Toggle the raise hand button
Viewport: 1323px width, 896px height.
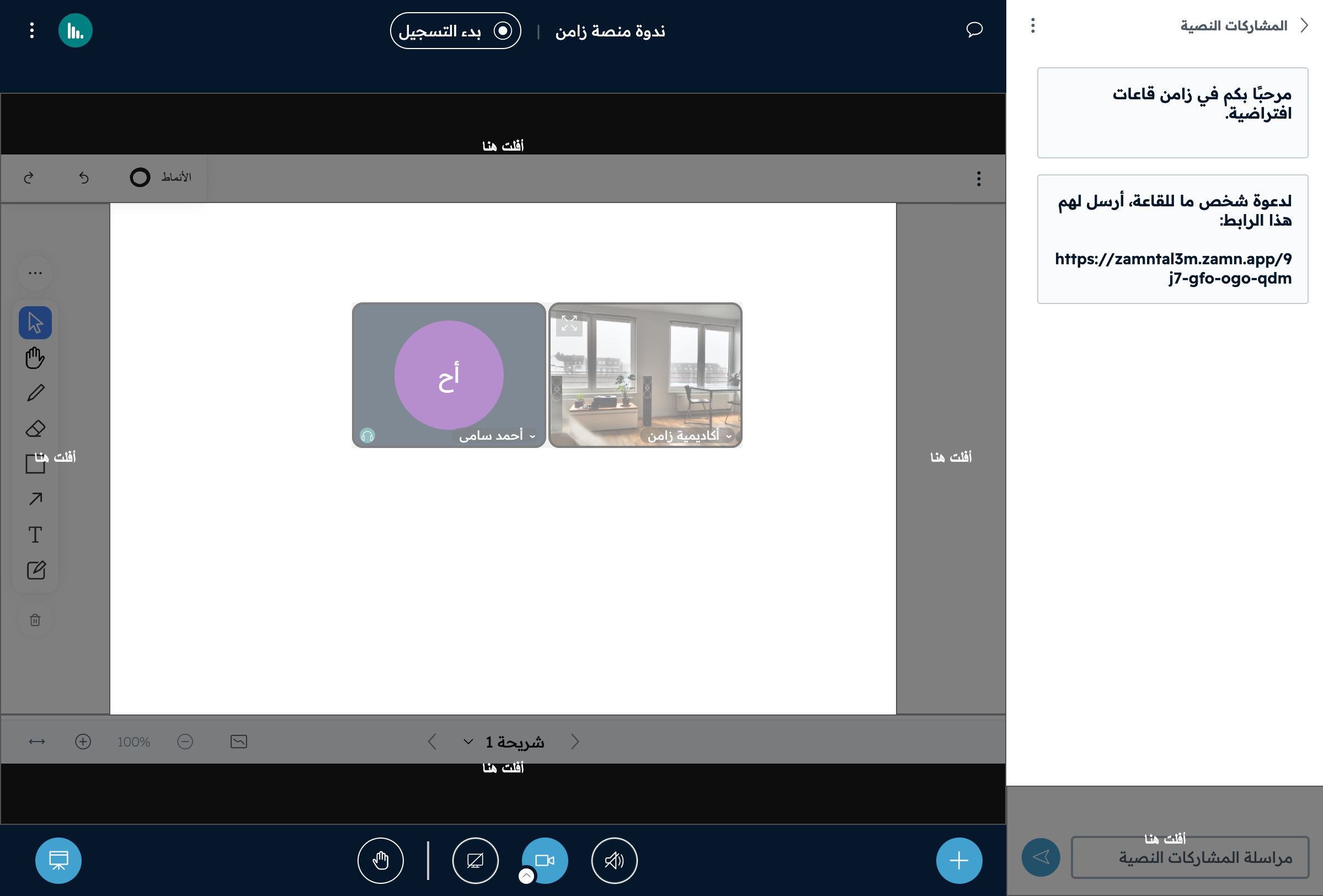tap(380, 860)
